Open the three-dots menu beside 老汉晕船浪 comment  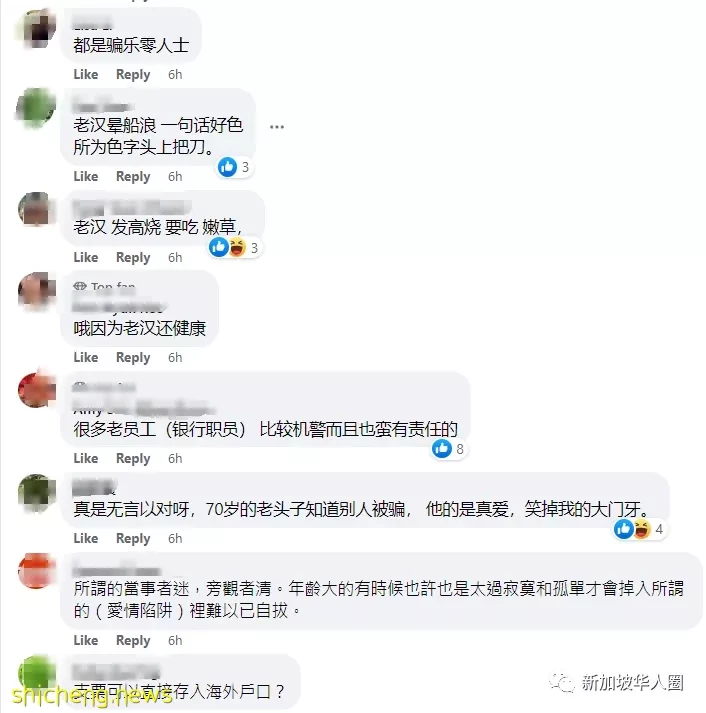point(277,127)
